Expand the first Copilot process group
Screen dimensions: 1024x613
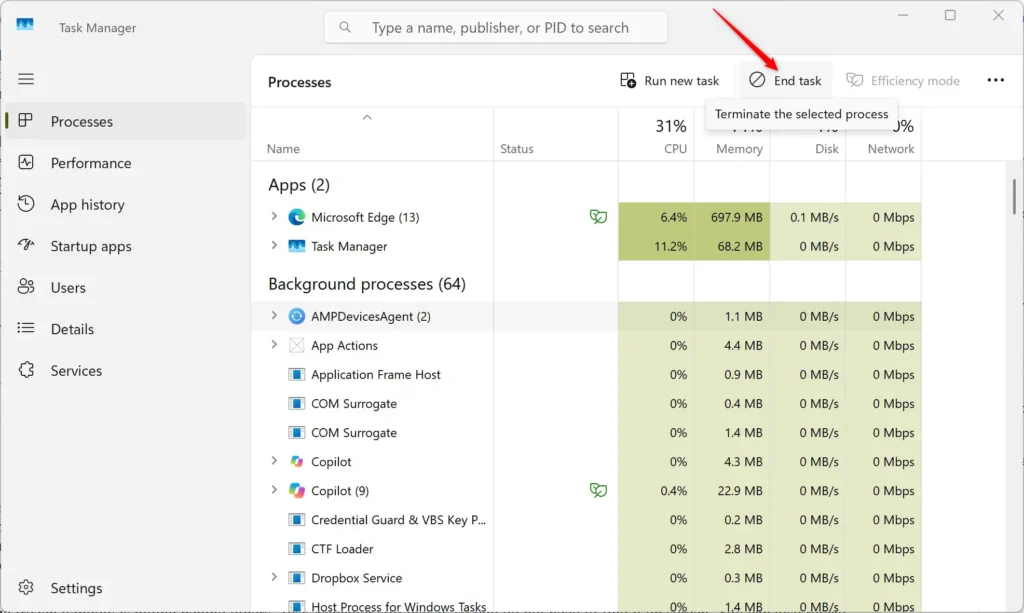(x=274, y=461)
